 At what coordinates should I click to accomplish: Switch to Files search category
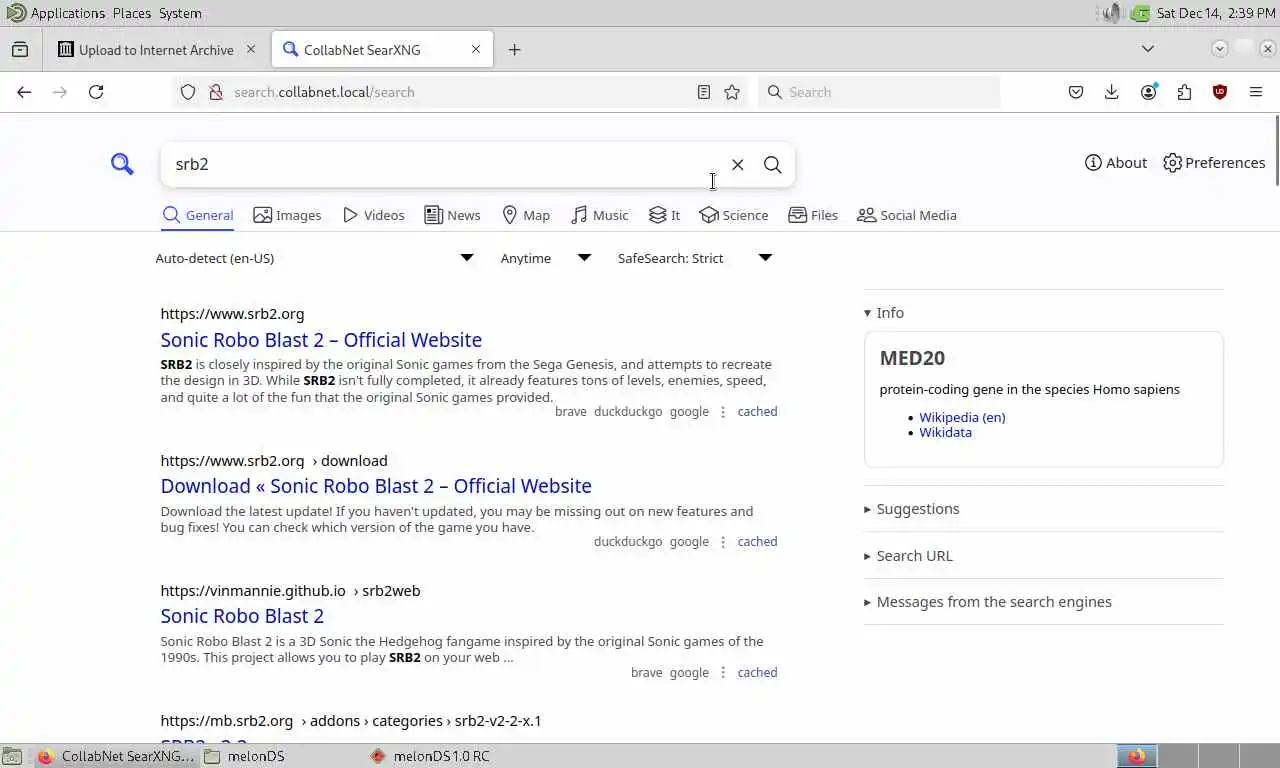(x=813, y=215)
